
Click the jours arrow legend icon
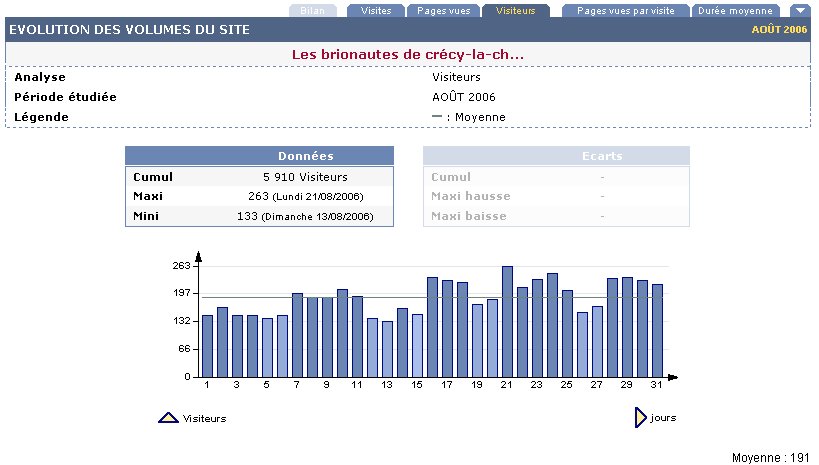click(640, 418)
